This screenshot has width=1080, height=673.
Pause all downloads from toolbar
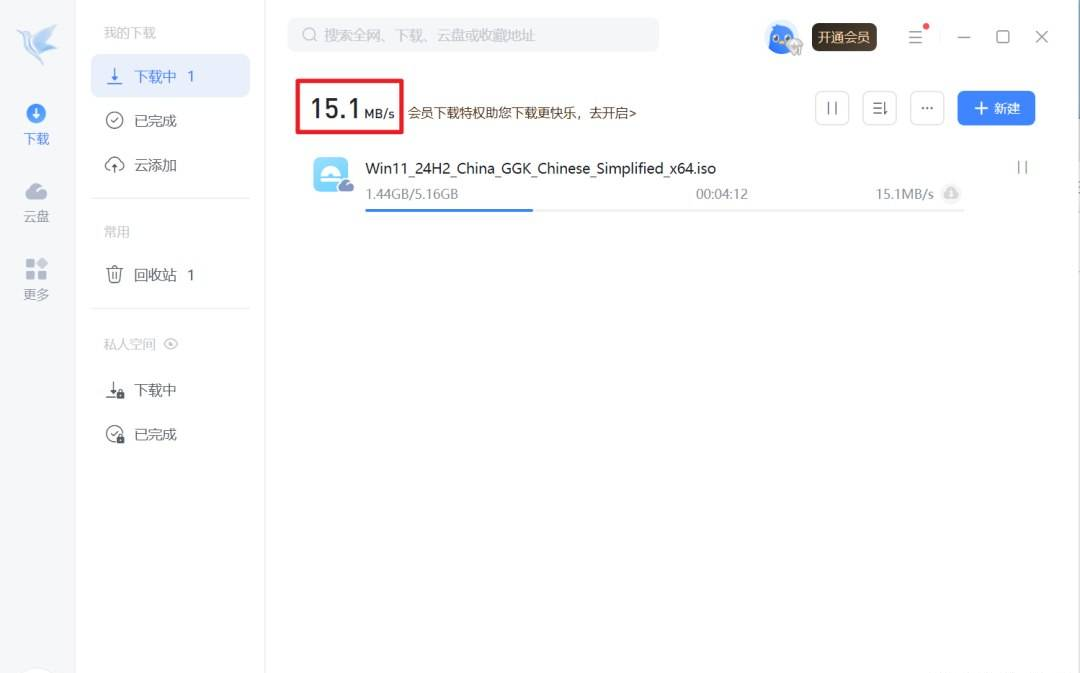tap(832, 108)
